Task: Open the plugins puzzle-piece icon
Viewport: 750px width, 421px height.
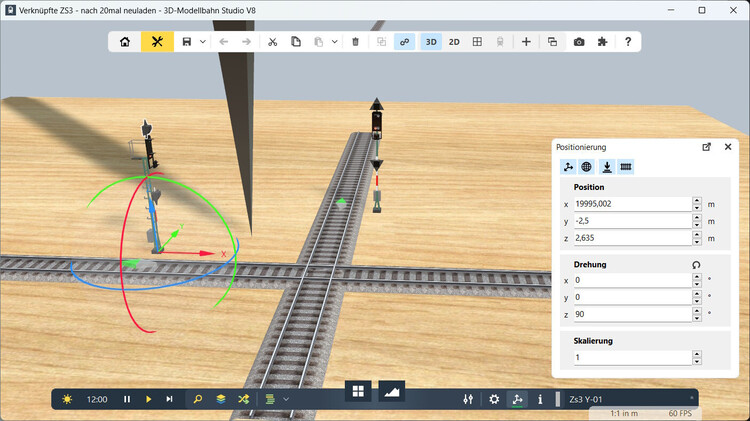Action: tap(602, 42)
